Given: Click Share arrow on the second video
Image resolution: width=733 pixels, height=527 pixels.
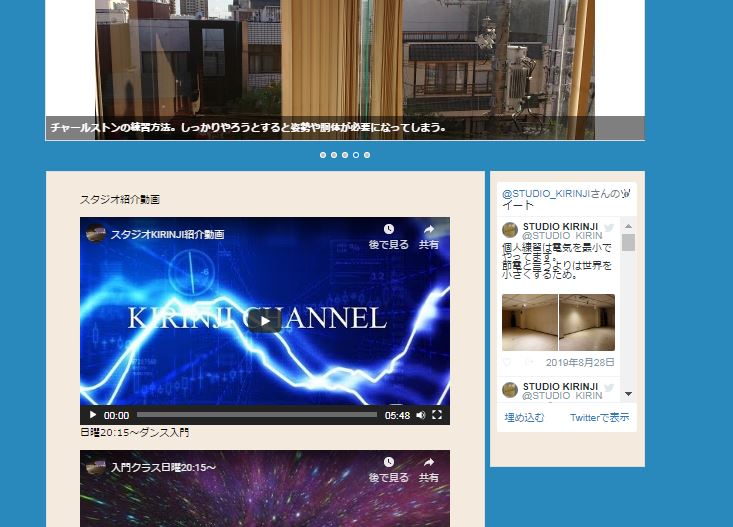Looking at the screenshot, I should coord(428,463).
